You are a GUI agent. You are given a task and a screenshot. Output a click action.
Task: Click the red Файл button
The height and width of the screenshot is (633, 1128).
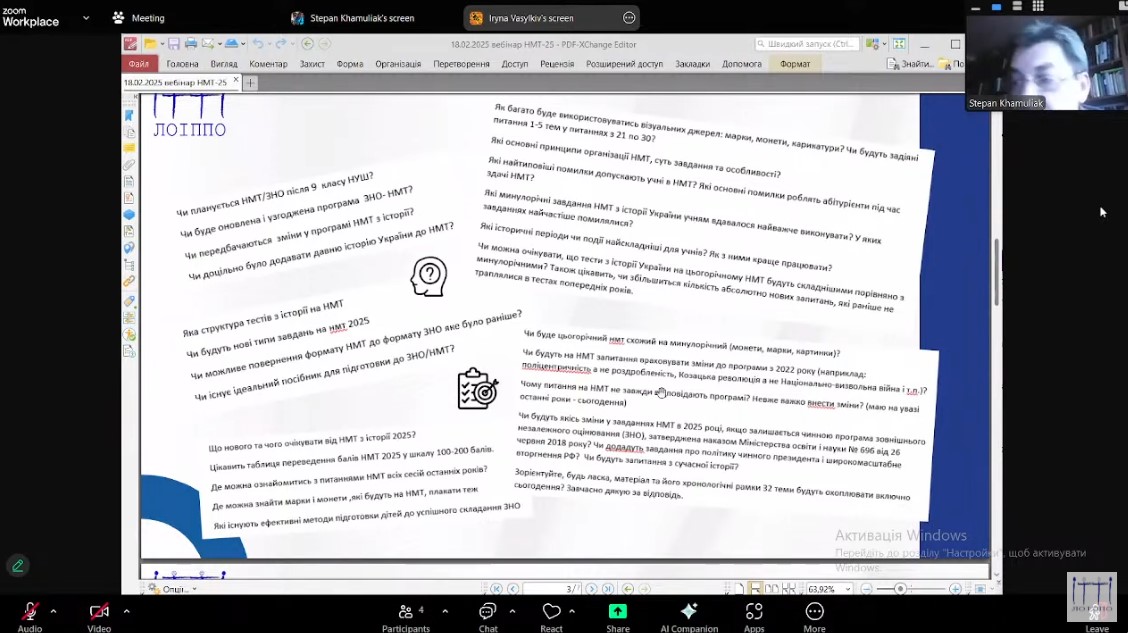tap(138, 64)
